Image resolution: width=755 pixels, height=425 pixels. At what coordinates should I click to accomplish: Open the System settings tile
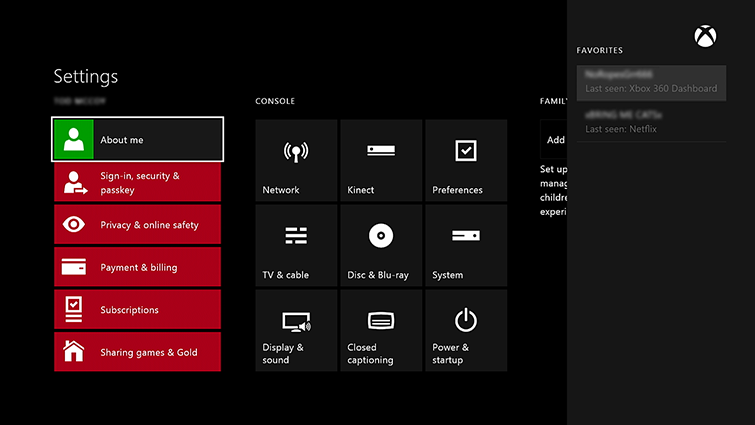click(x=466, y=245)
